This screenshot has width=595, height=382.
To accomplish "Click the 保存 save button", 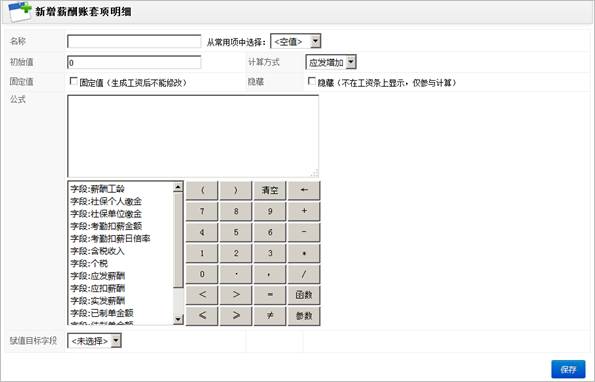I will pyautogui.click(x=568, y=369).
